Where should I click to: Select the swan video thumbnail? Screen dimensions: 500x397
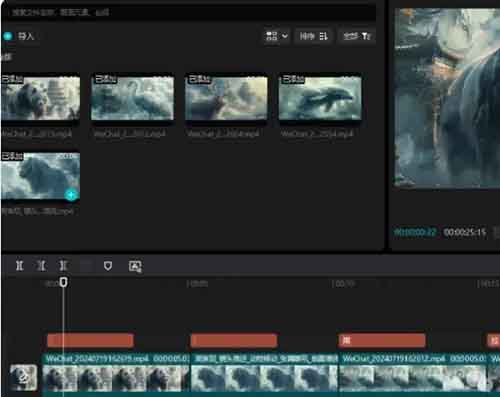click(132, 98)
